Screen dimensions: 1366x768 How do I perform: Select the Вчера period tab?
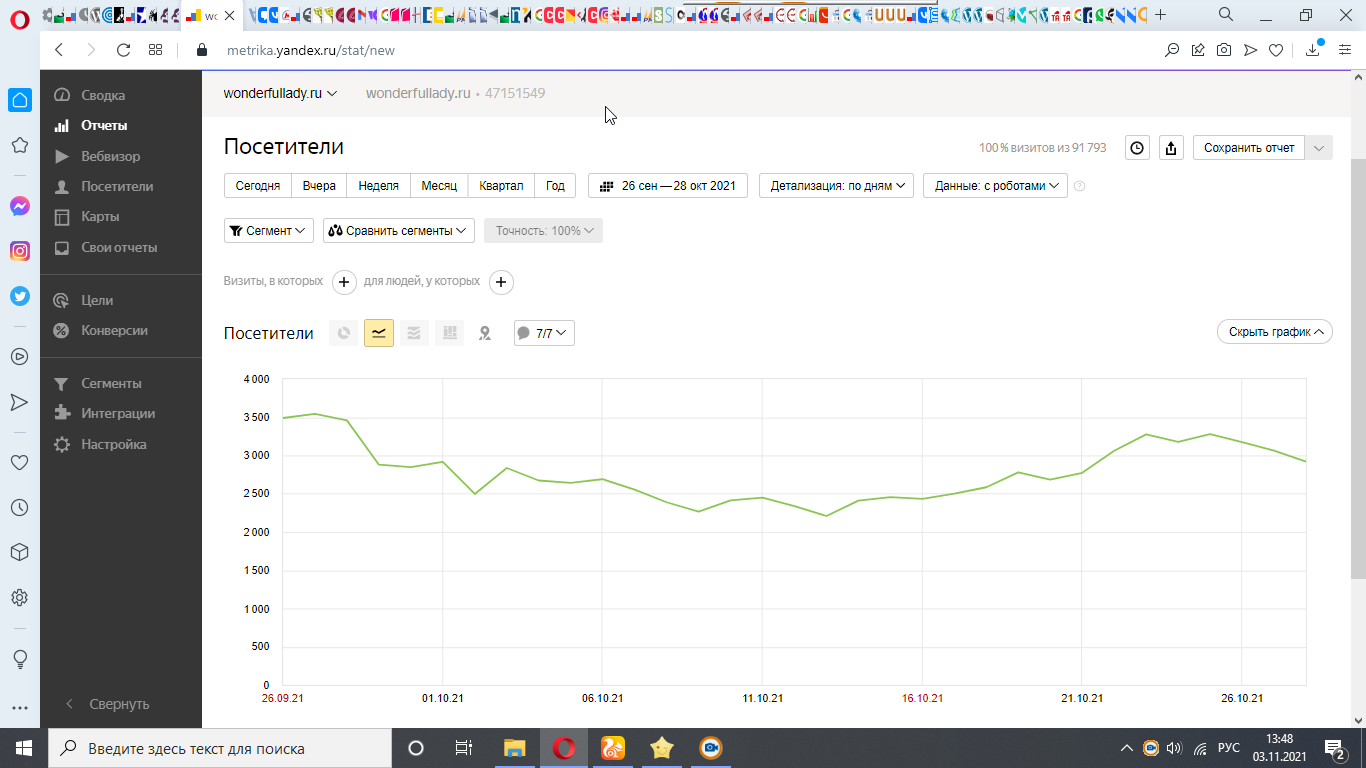[319, 186]
